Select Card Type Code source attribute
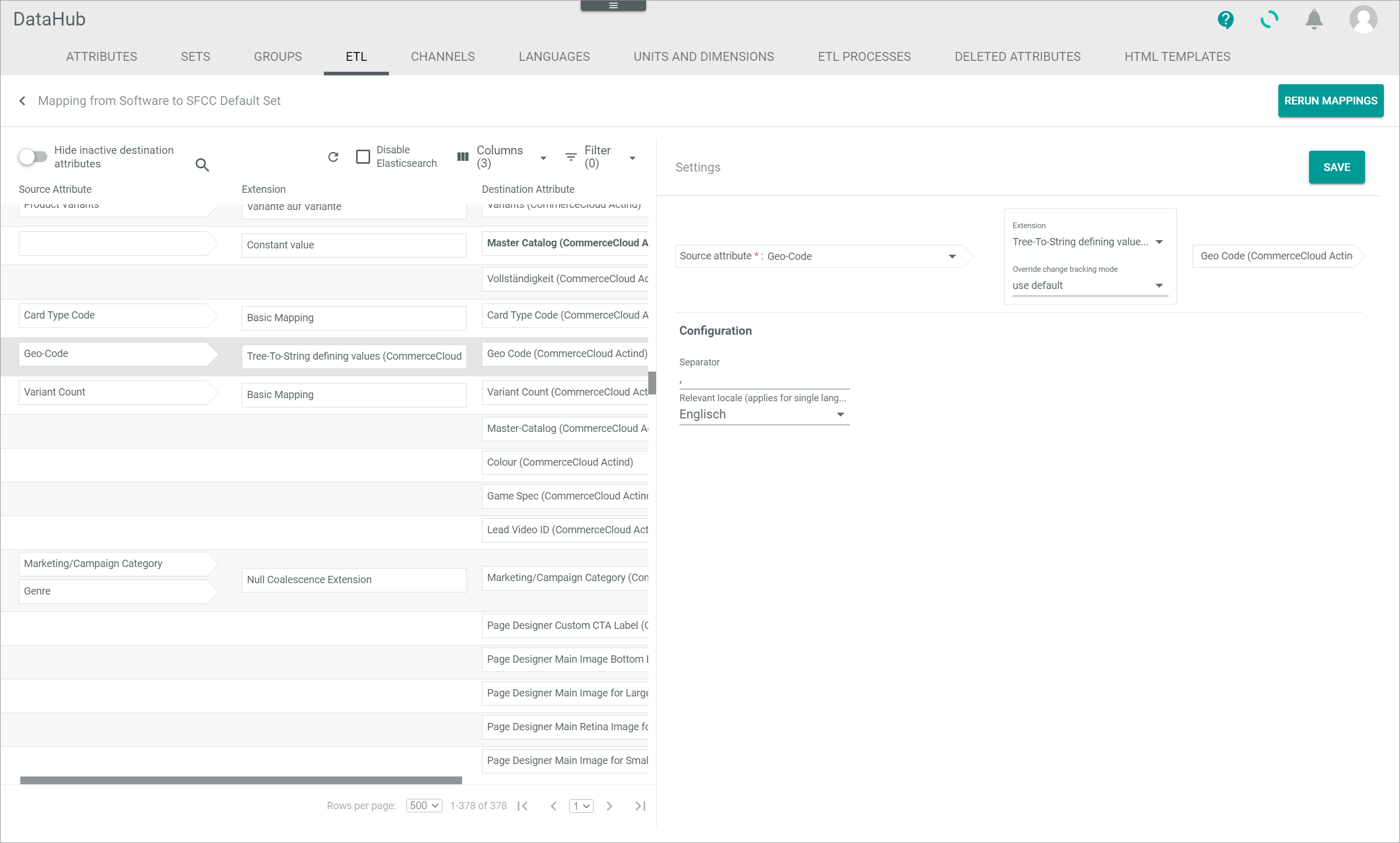Viewport: 1400px width, 843px height. pyautogui.click(x=118, y=315)
